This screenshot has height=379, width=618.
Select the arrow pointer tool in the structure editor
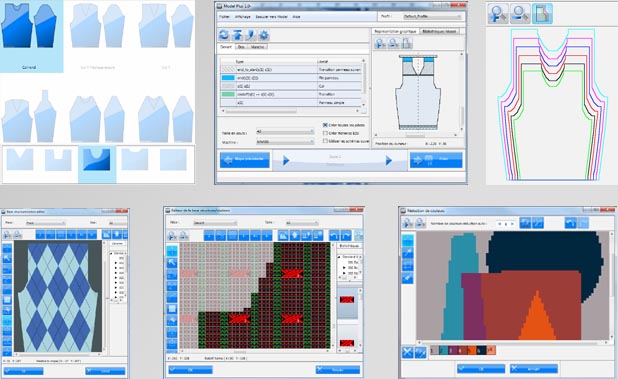click(172, 262)
